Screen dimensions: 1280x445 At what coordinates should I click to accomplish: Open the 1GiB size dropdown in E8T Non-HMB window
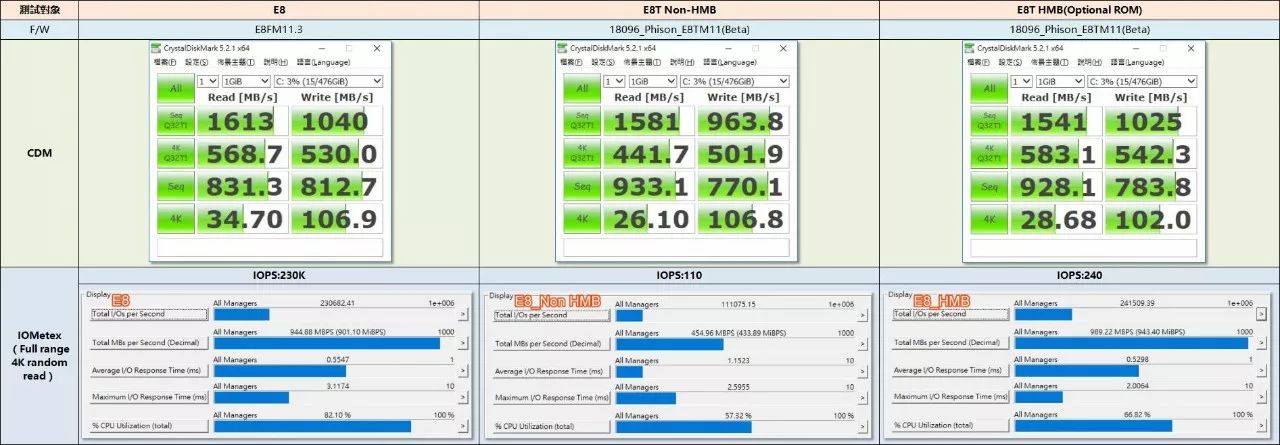[653, 81]
